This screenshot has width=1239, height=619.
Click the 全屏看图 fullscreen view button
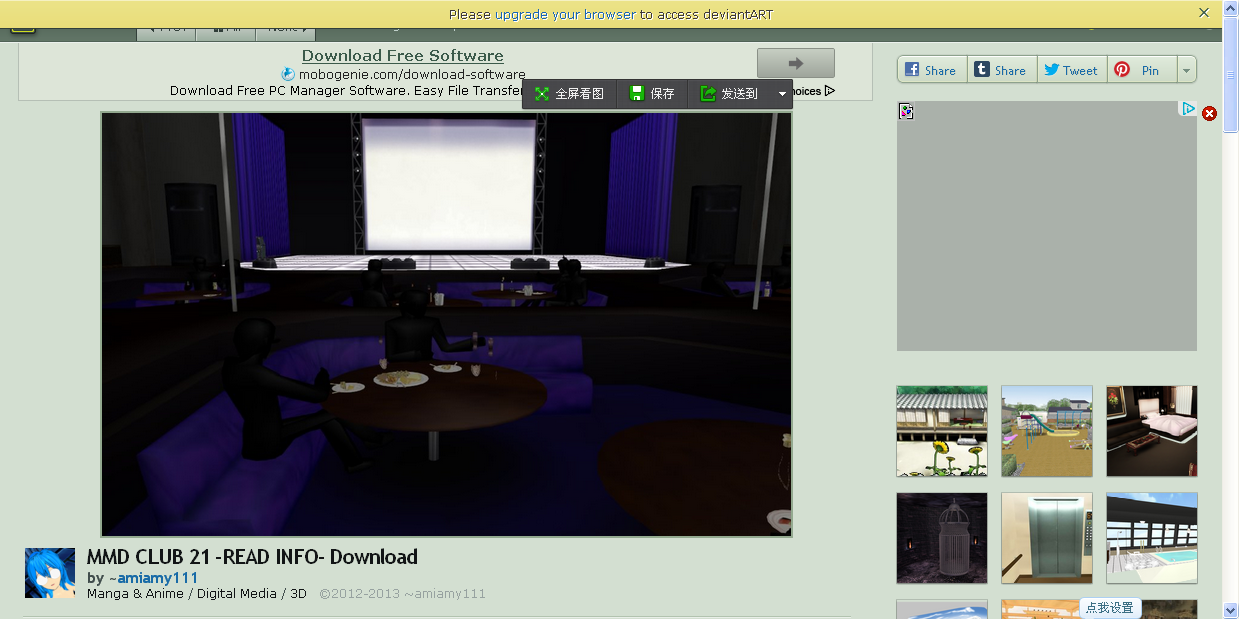pyautogui.click(x=569, y=94)
